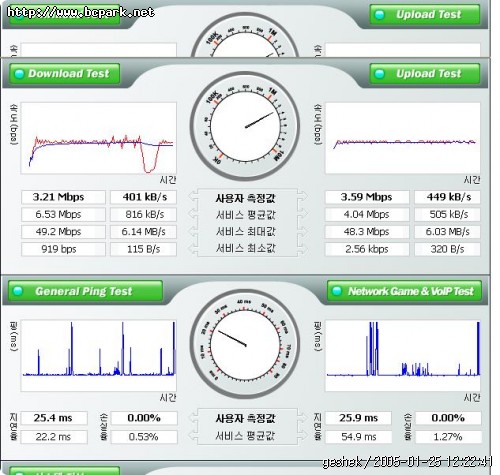The width and height of the screenshot is (500, 475).
Task: Click the general ping spike graph
Action: pyautogui.click(x=98, y=356)
